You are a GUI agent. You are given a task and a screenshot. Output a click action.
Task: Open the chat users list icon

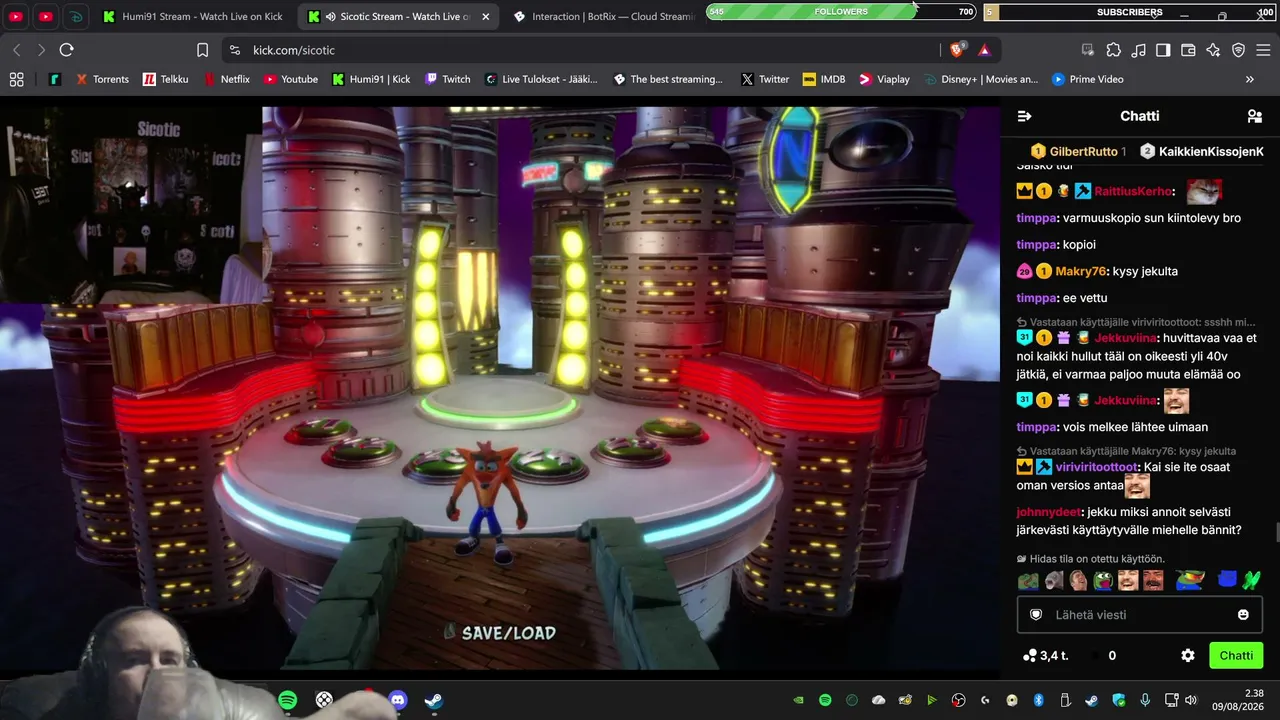[x=1255, y=116]
